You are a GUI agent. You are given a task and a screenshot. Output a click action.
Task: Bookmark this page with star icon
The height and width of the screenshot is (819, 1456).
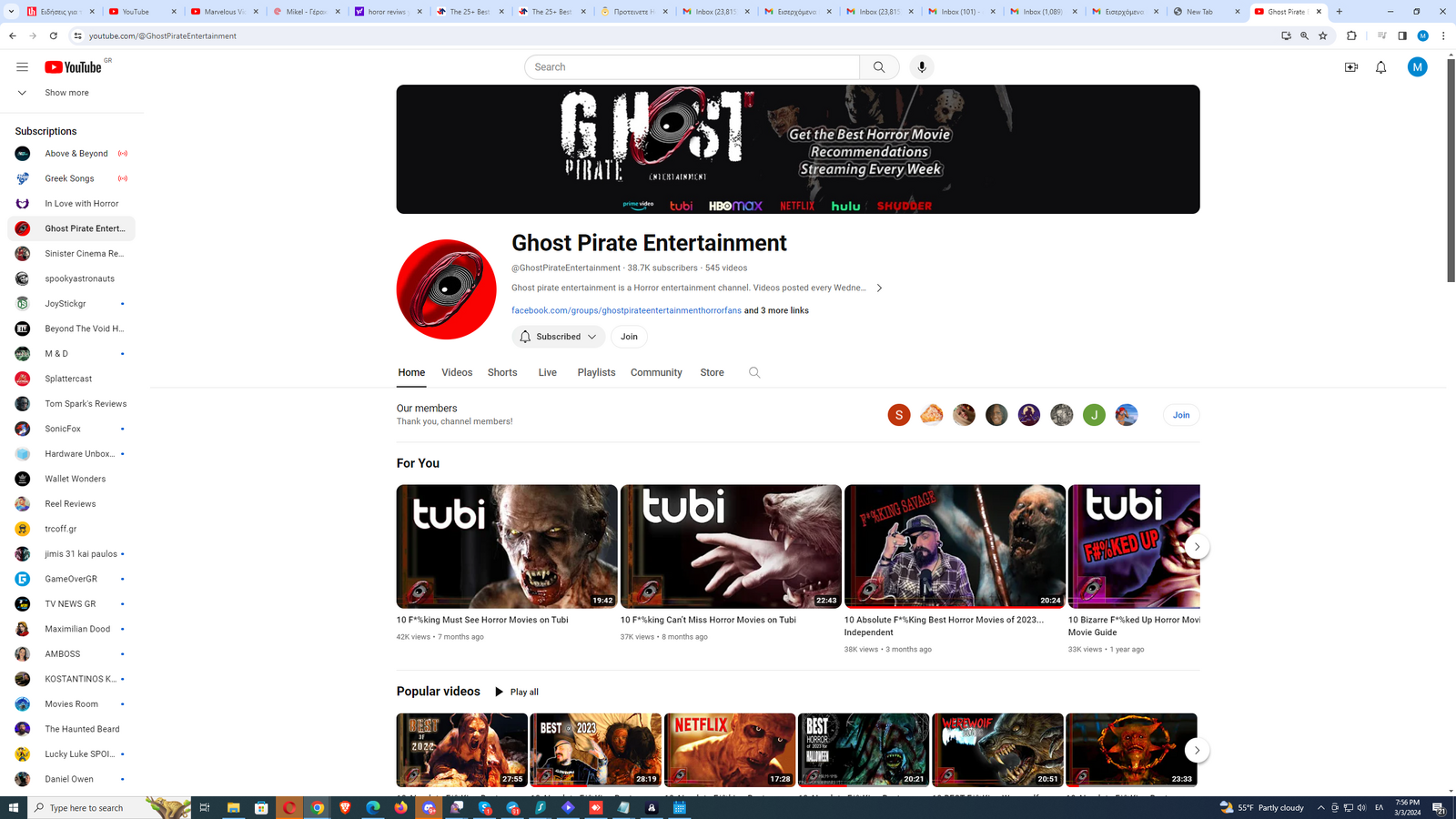point(1323,35)
